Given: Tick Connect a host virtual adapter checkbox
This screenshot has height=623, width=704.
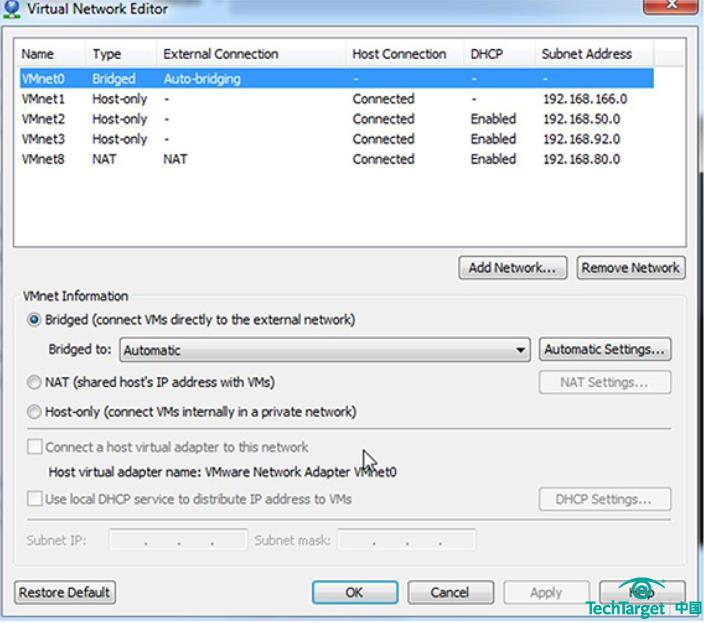Looking at the screenshot, I should point(35,447).
